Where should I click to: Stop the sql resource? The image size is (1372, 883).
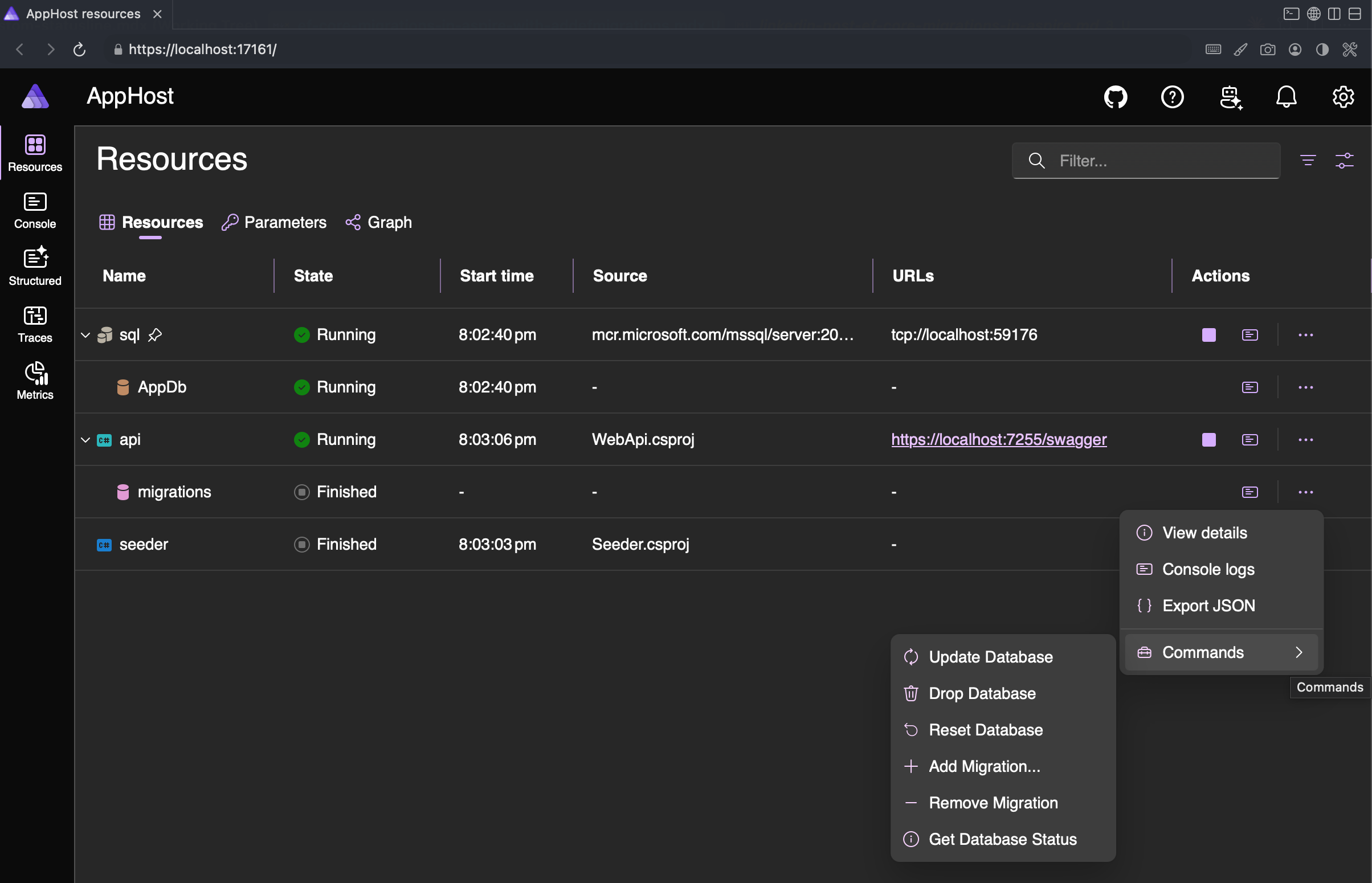coord(1208,335)
